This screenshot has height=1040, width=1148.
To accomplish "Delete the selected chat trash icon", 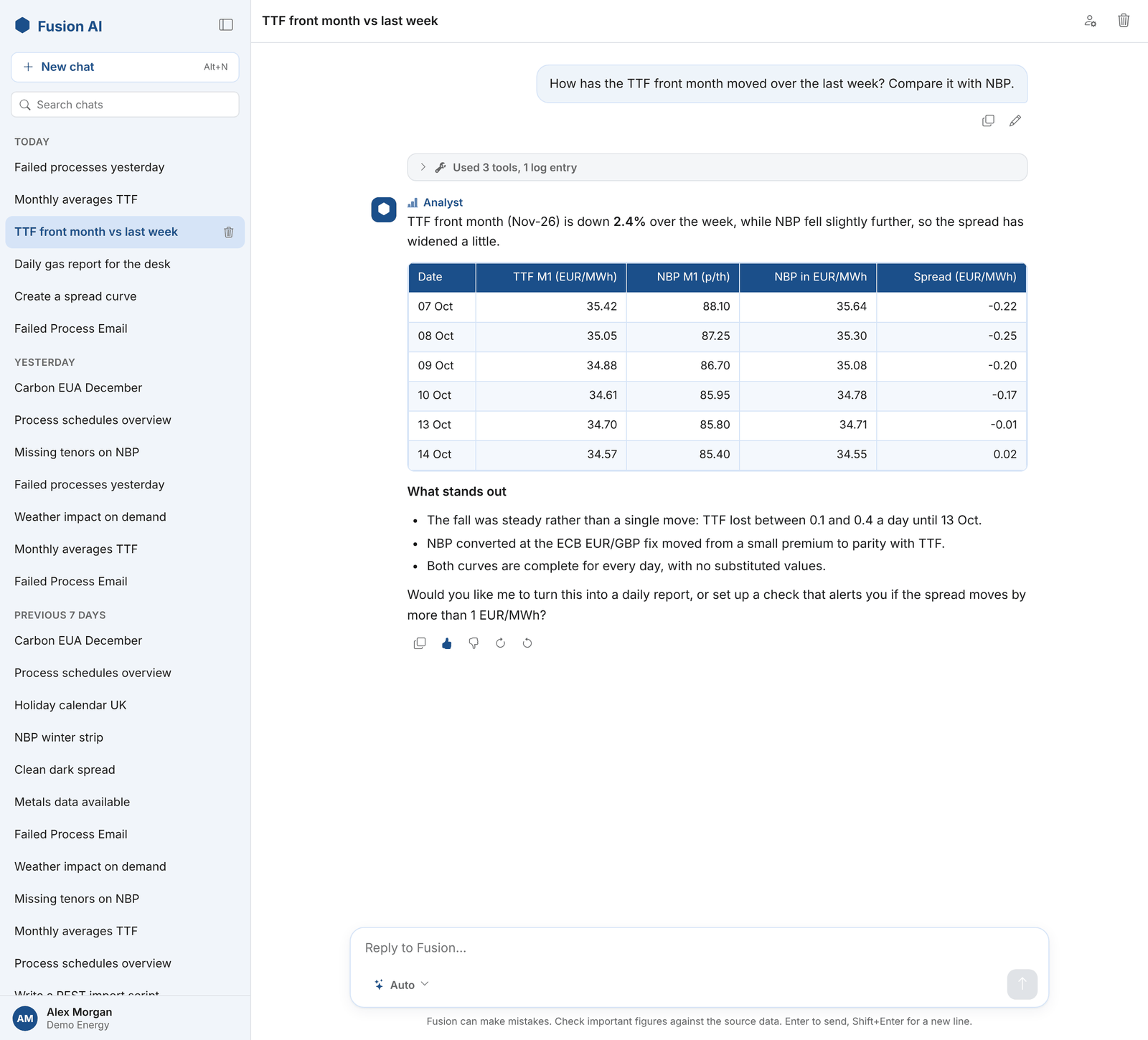I will pos(229,232).
